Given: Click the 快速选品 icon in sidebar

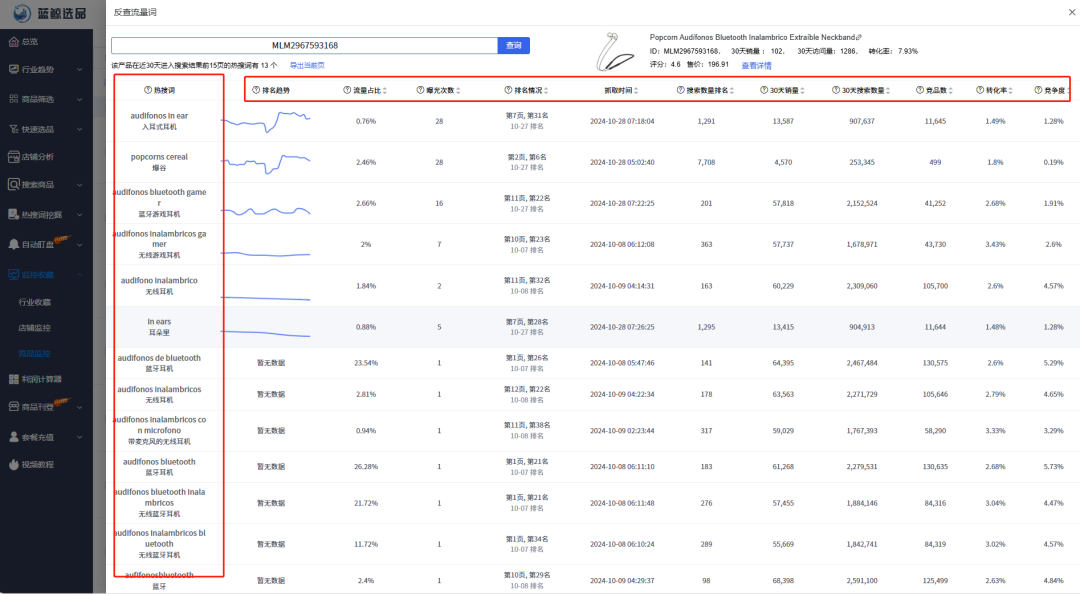Looking at the screenshot, I should [x=14, y=129].
